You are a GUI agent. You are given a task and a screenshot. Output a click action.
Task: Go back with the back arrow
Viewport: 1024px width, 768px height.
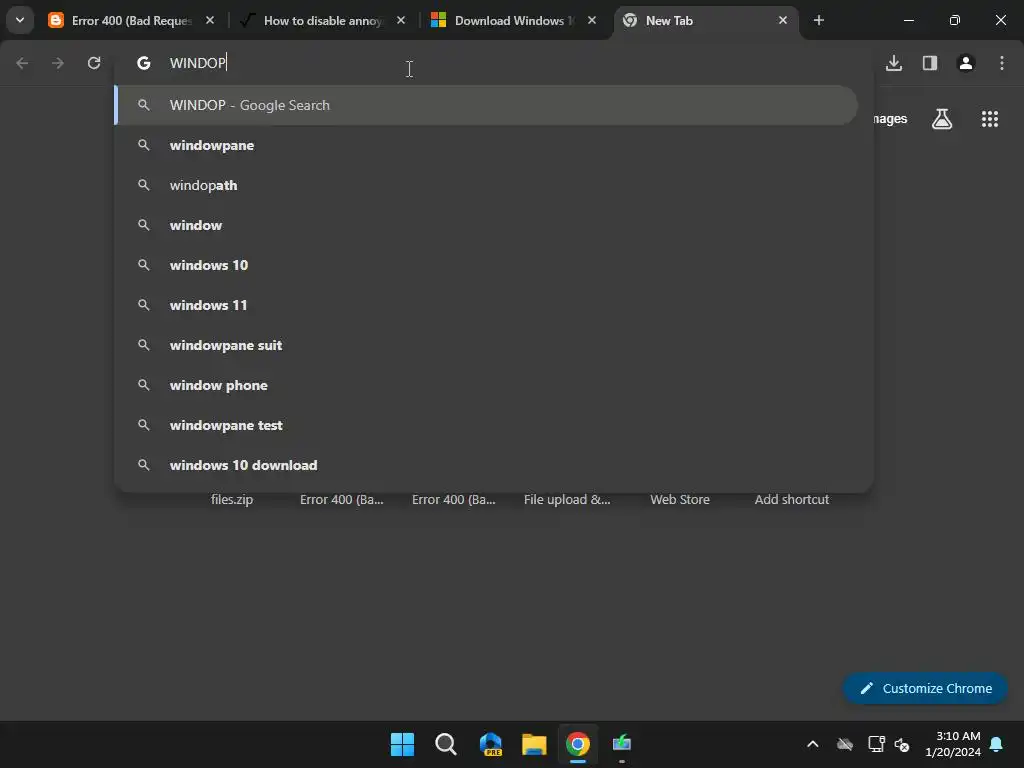click(22, 63)
